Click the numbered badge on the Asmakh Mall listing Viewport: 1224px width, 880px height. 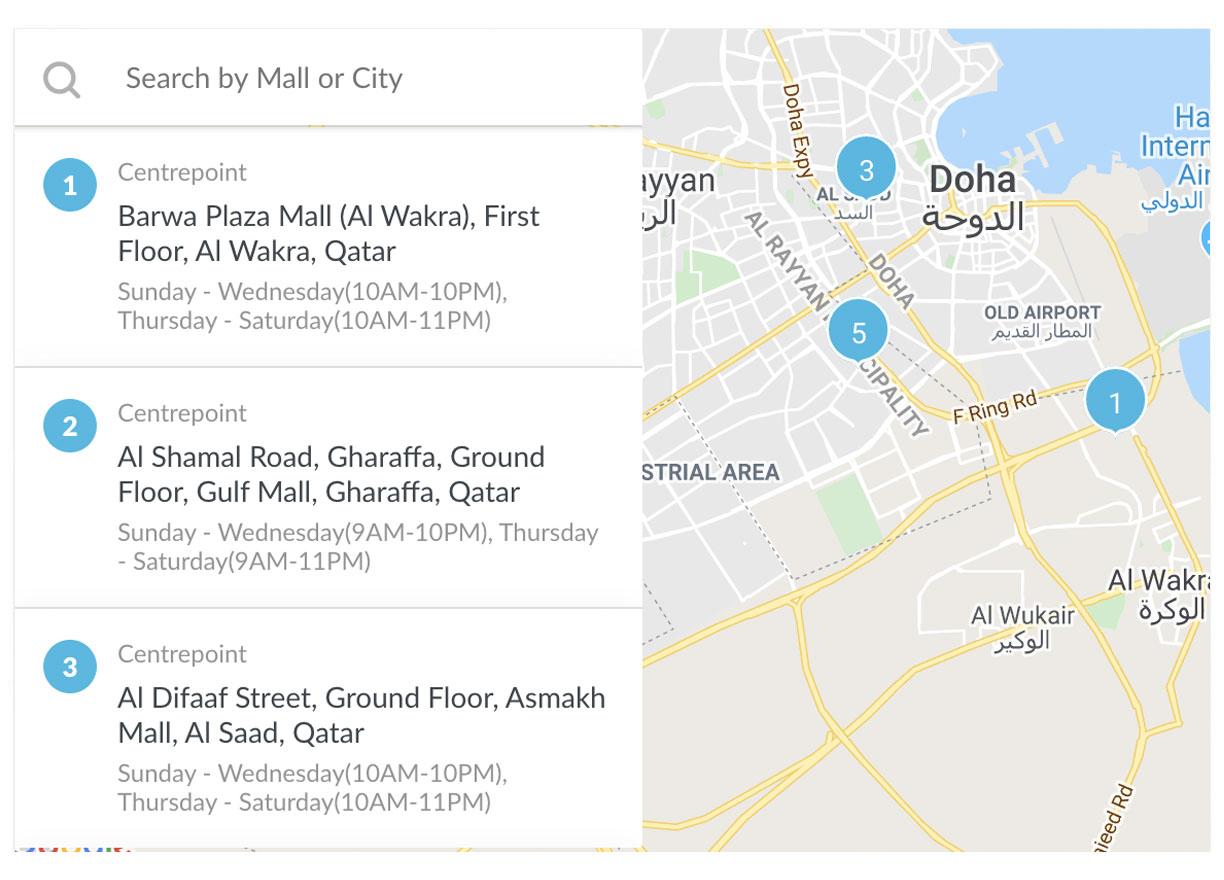70,665
